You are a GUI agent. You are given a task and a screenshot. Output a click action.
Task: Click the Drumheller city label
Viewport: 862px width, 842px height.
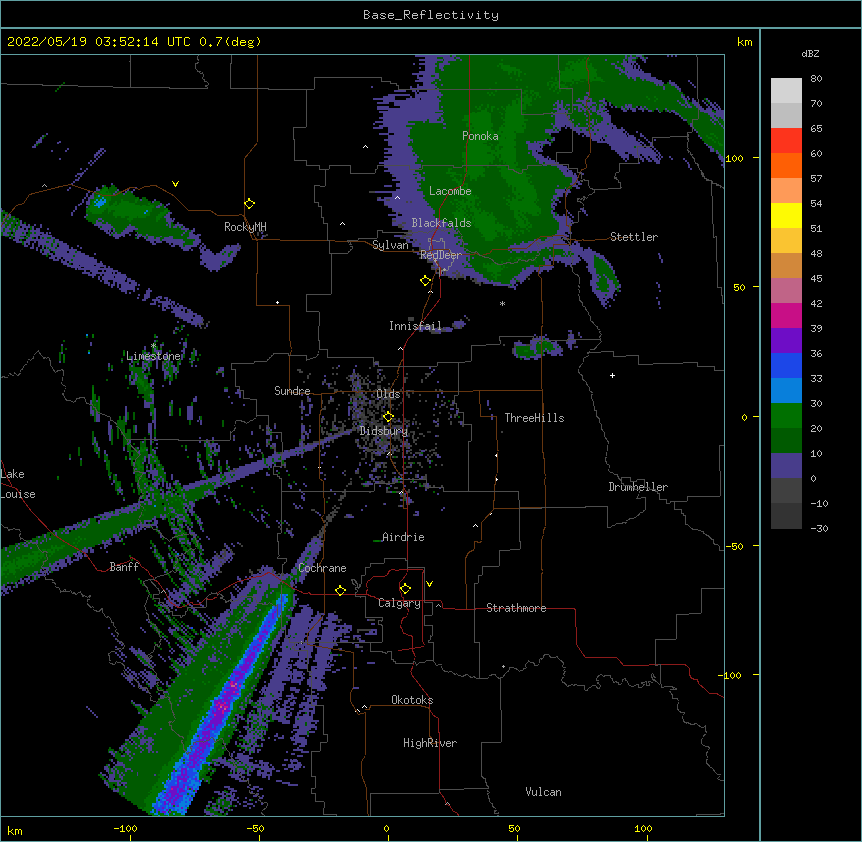tap(638, 487)
